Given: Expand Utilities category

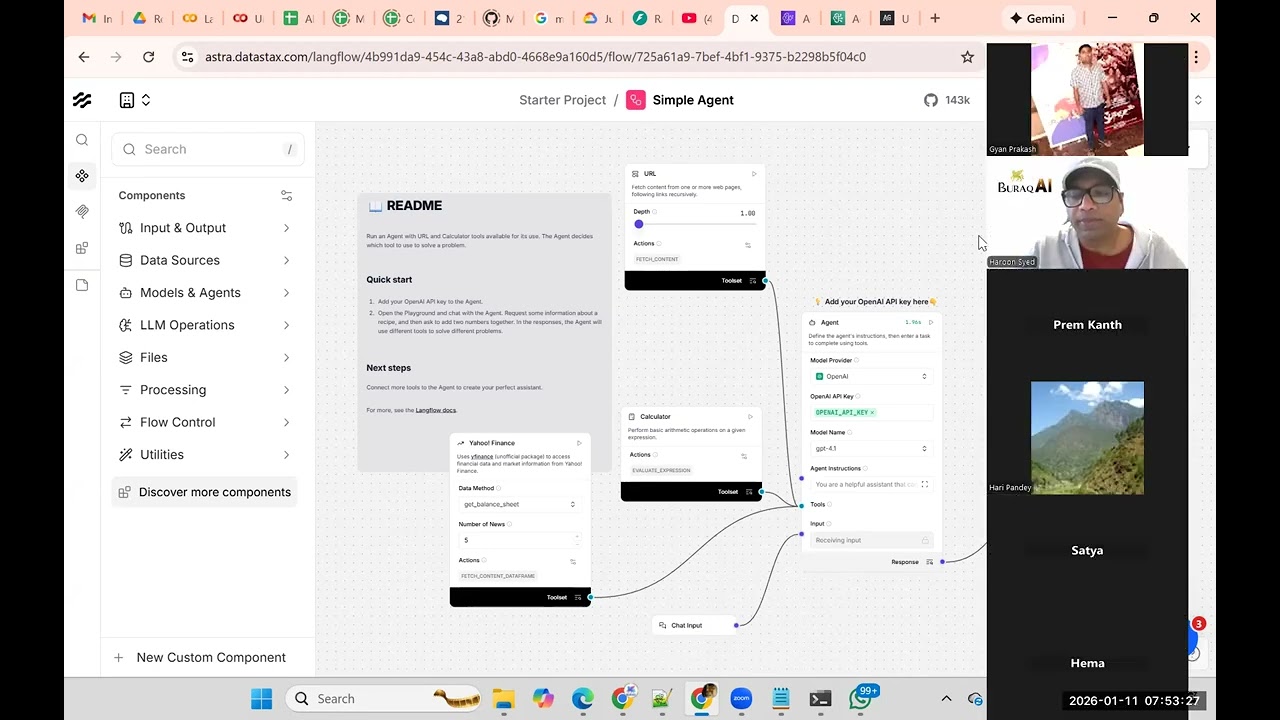Looking at the screenshot, I should 205,454.
